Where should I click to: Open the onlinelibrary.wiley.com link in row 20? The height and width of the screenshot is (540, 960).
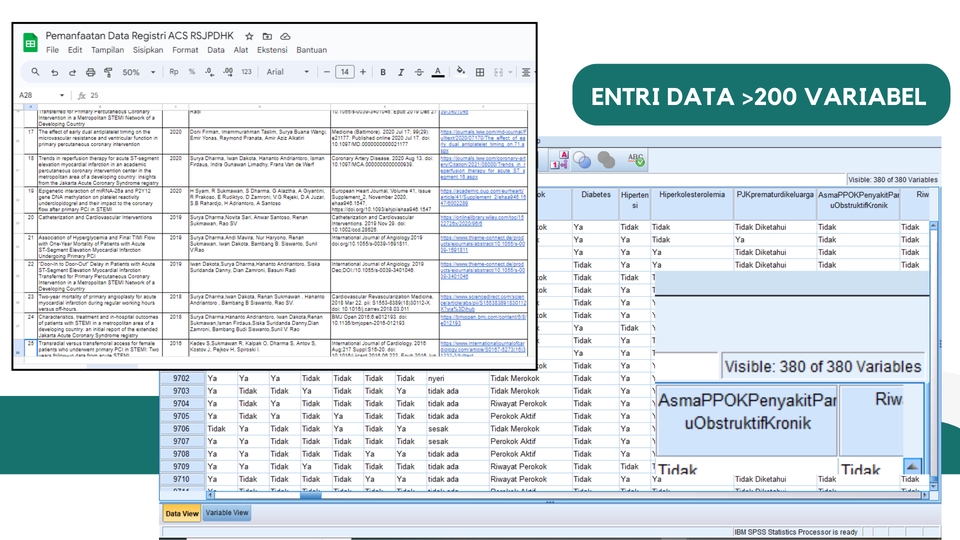pyautogui.click(x=482, y=220)
